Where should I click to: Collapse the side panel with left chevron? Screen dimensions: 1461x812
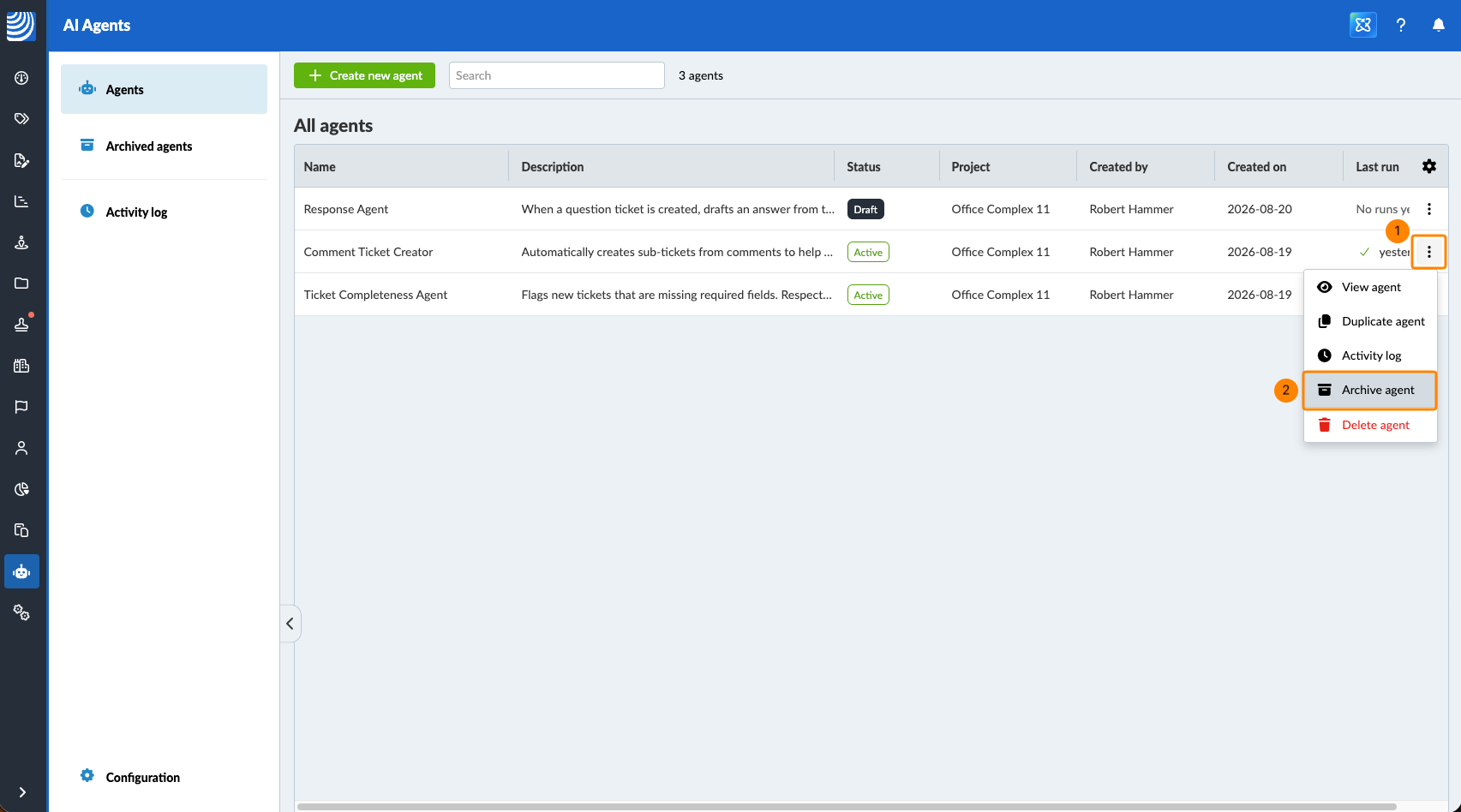[x=290, y=624]
